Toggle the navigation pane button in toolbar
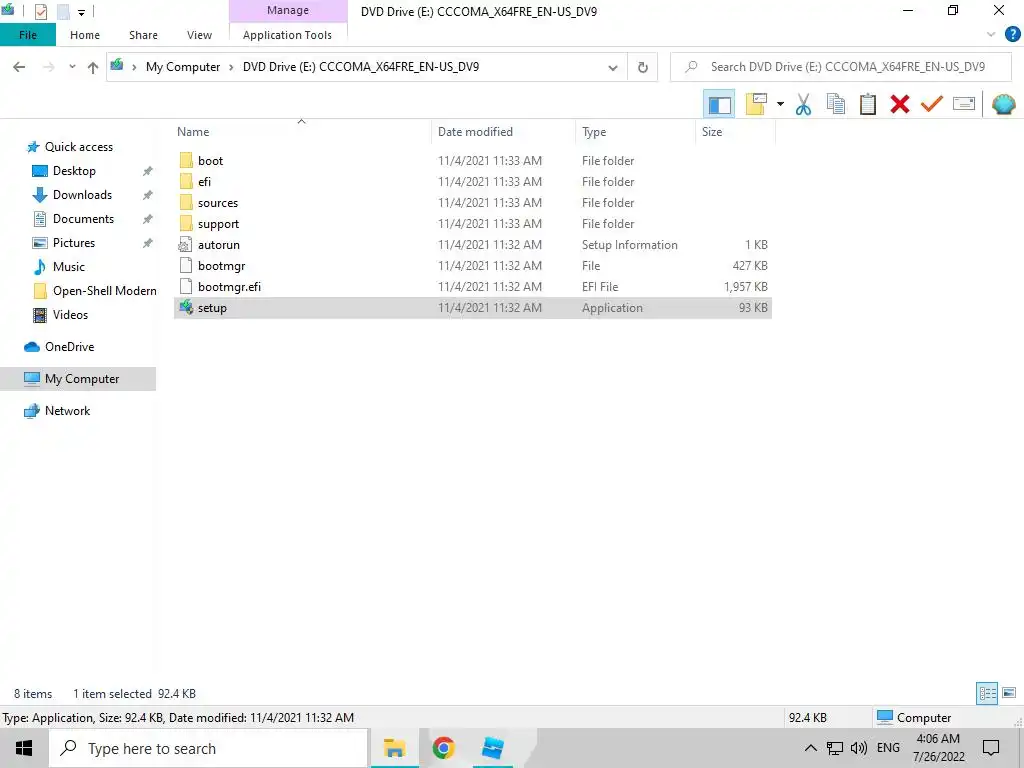1024x768 pixels. point(719,104)
